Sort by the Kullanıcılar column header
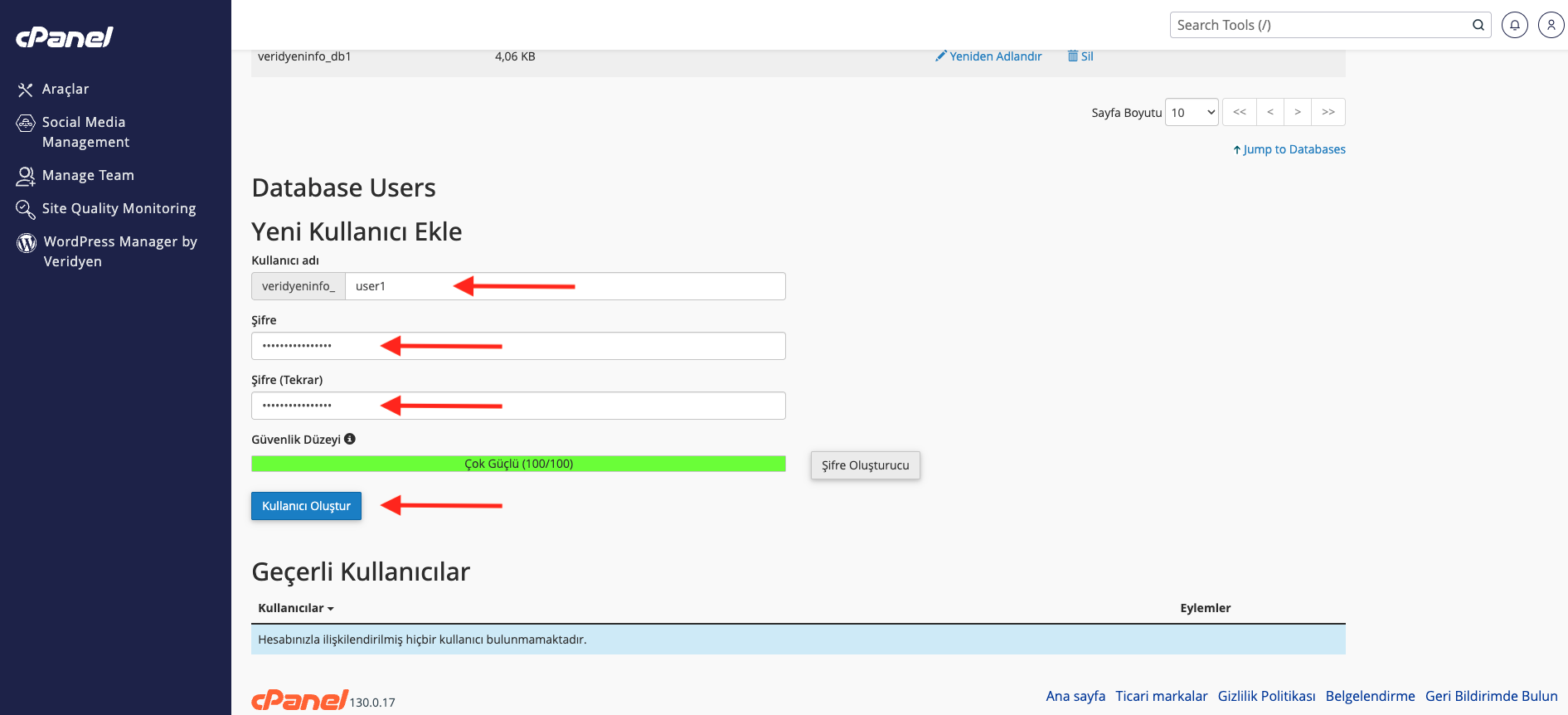This screenshot has height=715, width=1568. coord(295,608)
